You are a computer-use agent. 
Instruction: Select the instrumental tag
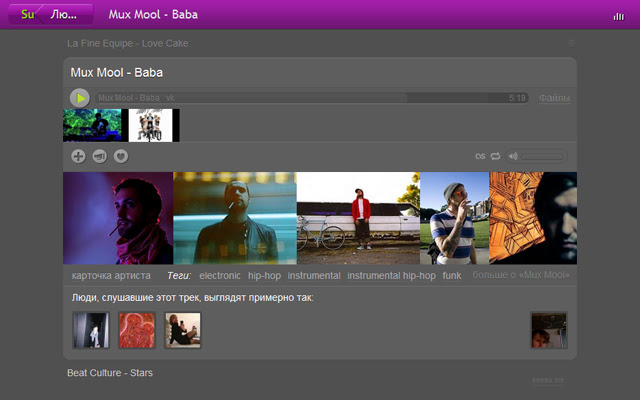(x=314, y=276)
